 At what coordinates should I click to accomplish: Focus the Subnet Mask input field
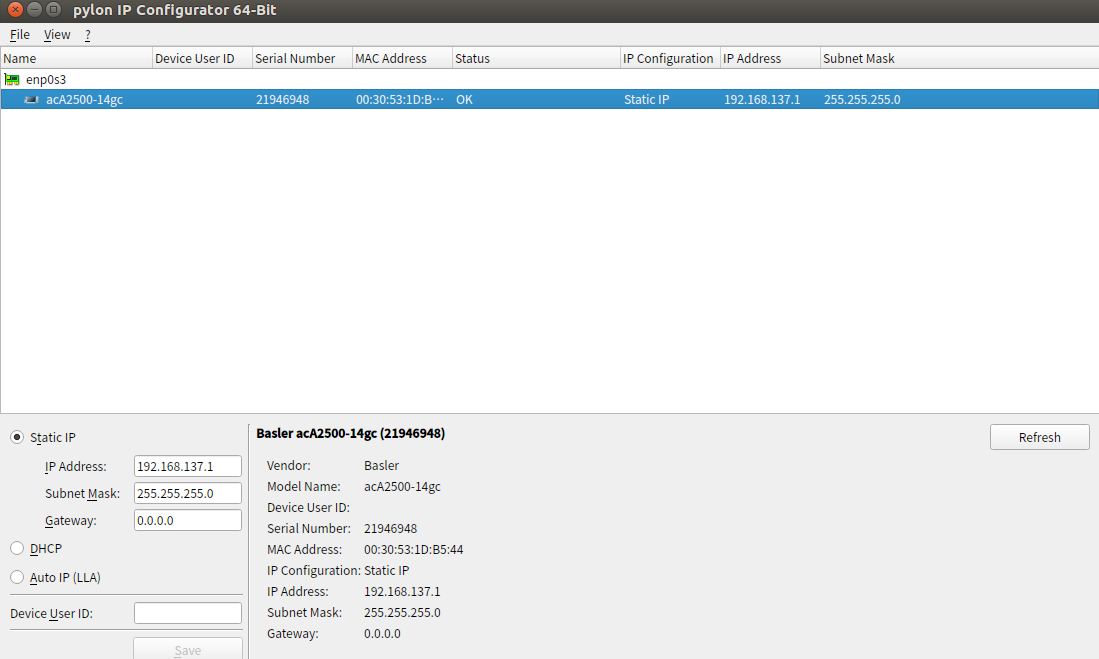point(188,493)
